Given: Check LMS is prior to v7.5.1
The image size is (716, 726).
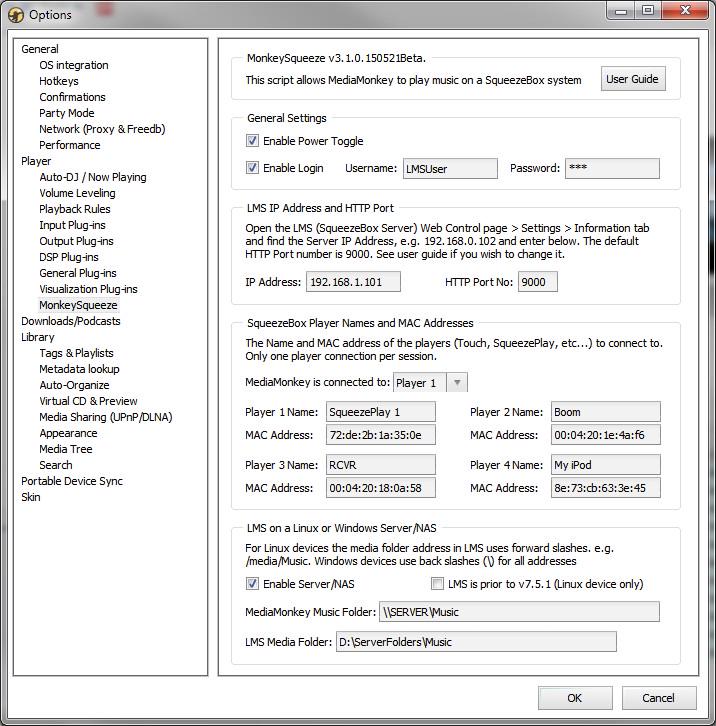Looking at the screenshot, I should tap(437, 583).
